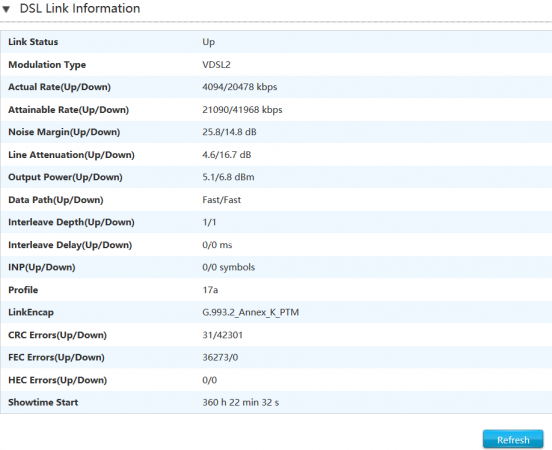Click the Refresh button
The width and height of the screenshot is (552, 450).
point(513,439)
